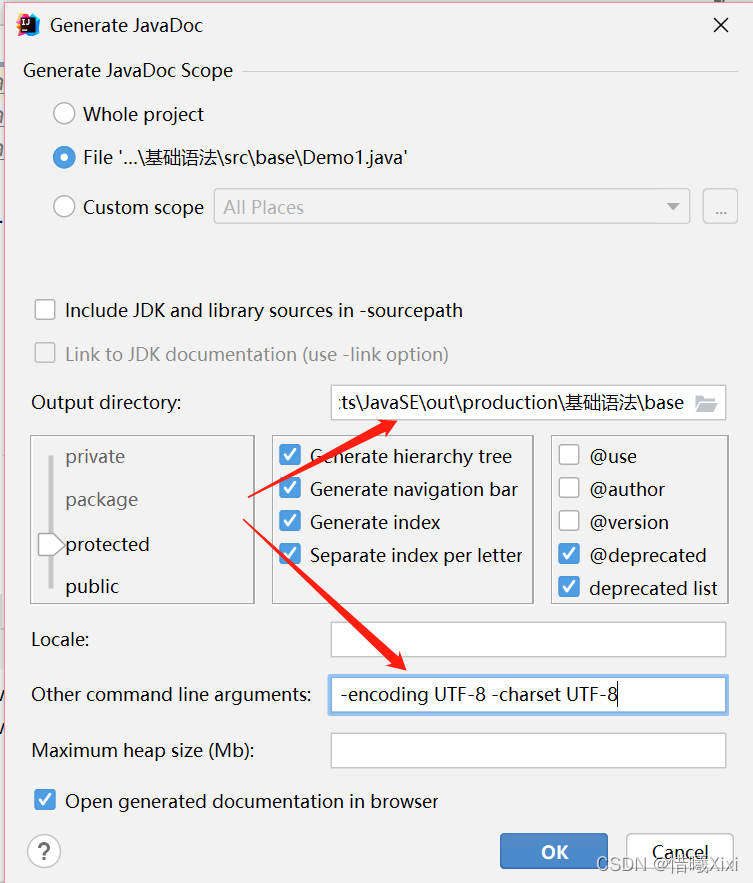The image size is (753, 883).
Task: Enable the @author tag checkbox
Action: click(569, 489)
